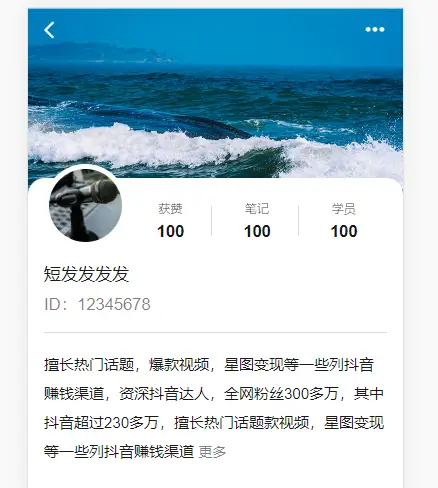438x488 pixels.
Task: Tap the microphone profile avatar
Action: pos(85,205)
